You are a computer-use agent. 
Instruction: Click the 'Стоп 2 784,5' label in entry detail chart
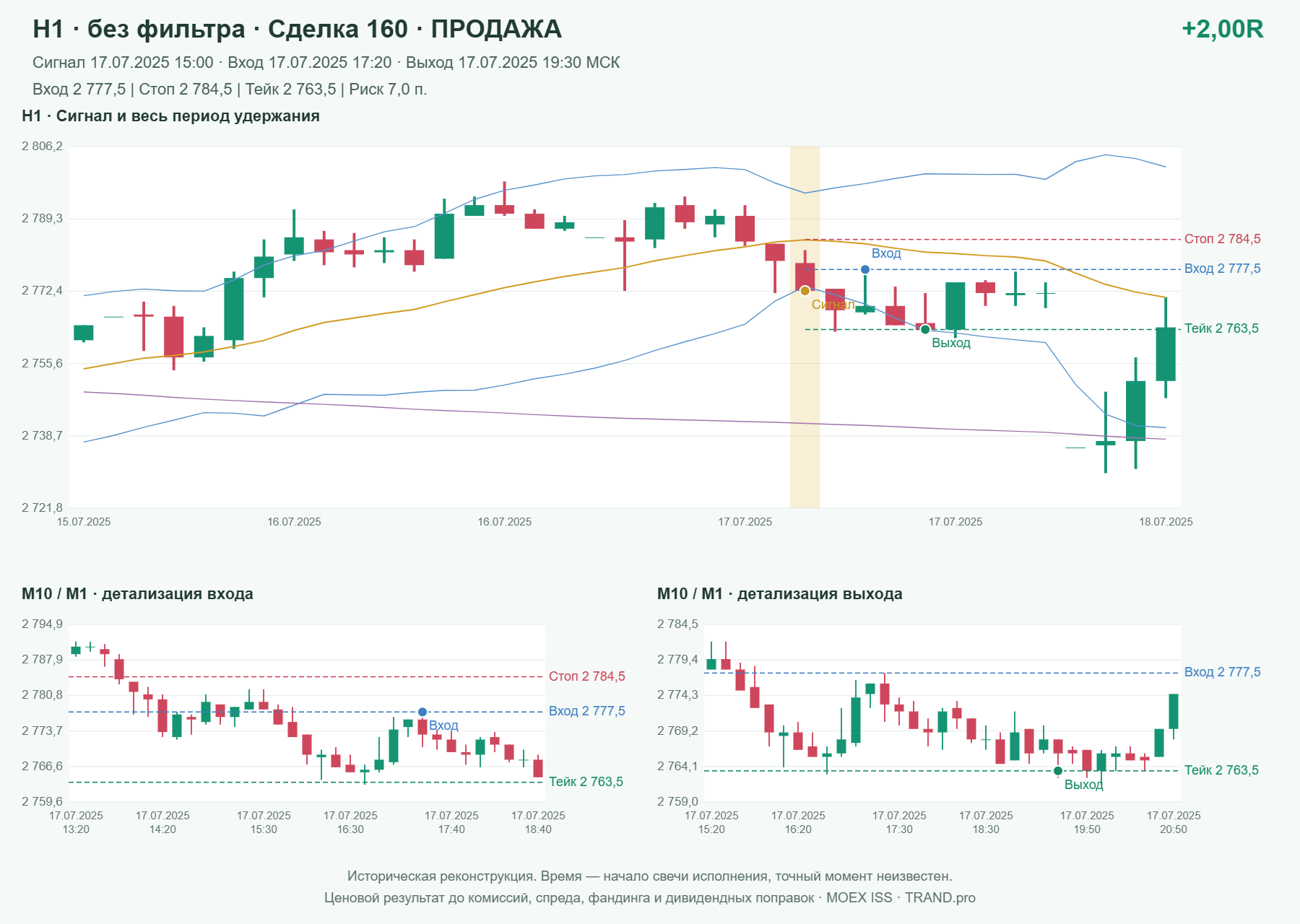coord(587,676)
